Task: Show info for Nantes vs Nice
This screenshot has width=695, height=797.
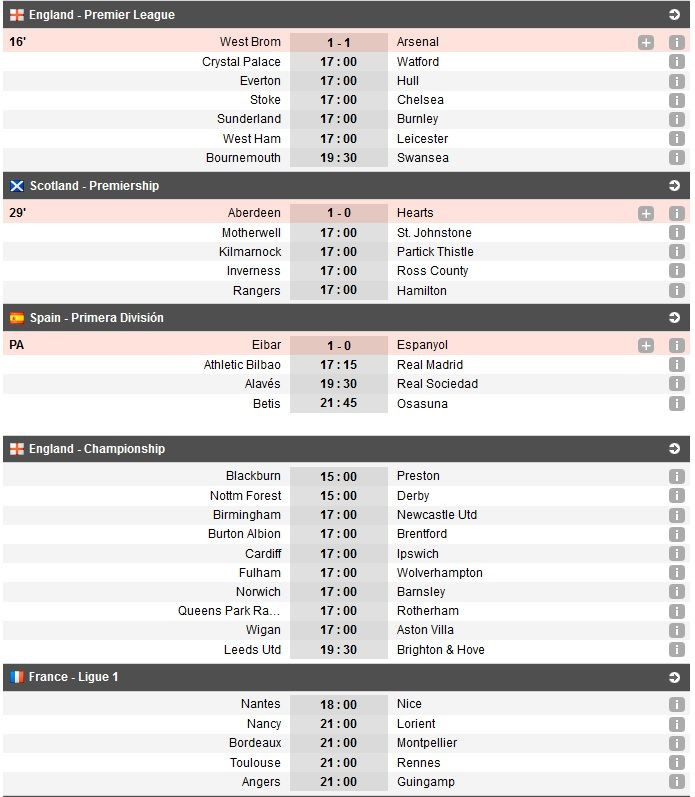Action: tap(676, 704)
